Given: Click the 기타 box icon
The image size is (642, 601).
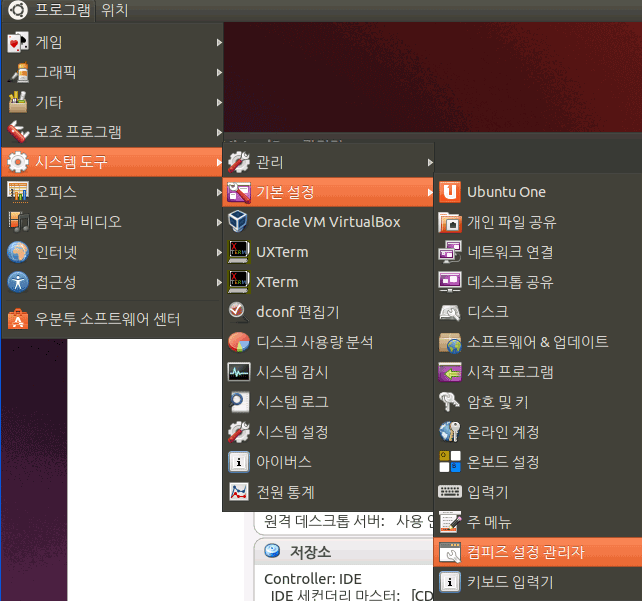Looking at the screenshot, I should click(x=18, y=102).
